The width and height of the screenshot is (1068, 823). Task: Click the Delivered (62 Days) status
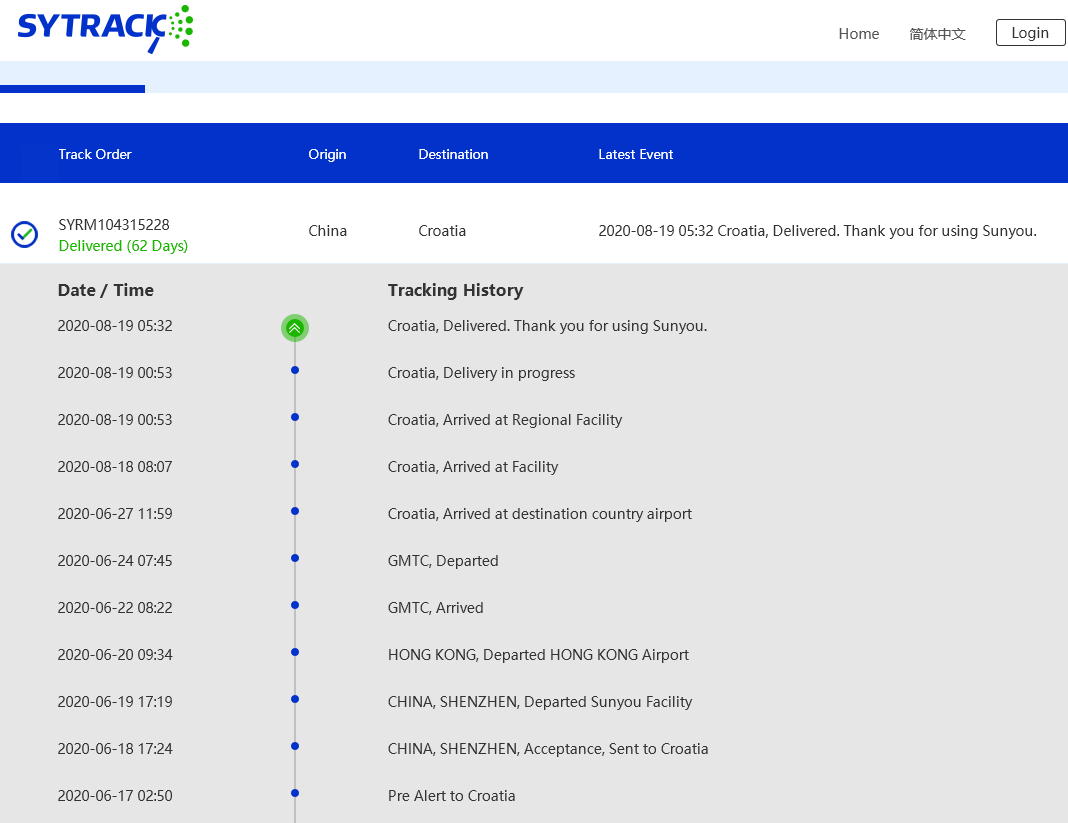123,246
